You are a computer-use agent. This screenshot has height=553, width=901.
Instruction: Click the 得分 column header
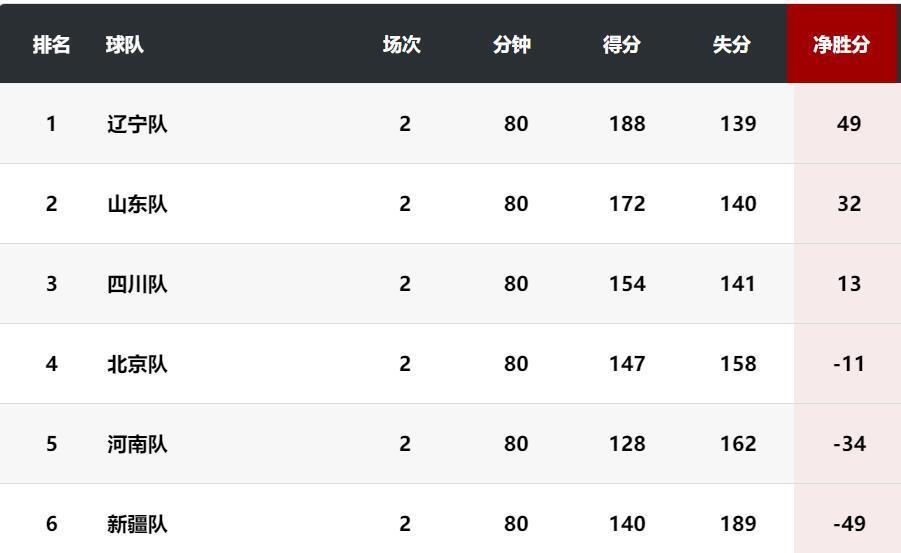pyautogui.click(x=622, y=45)
